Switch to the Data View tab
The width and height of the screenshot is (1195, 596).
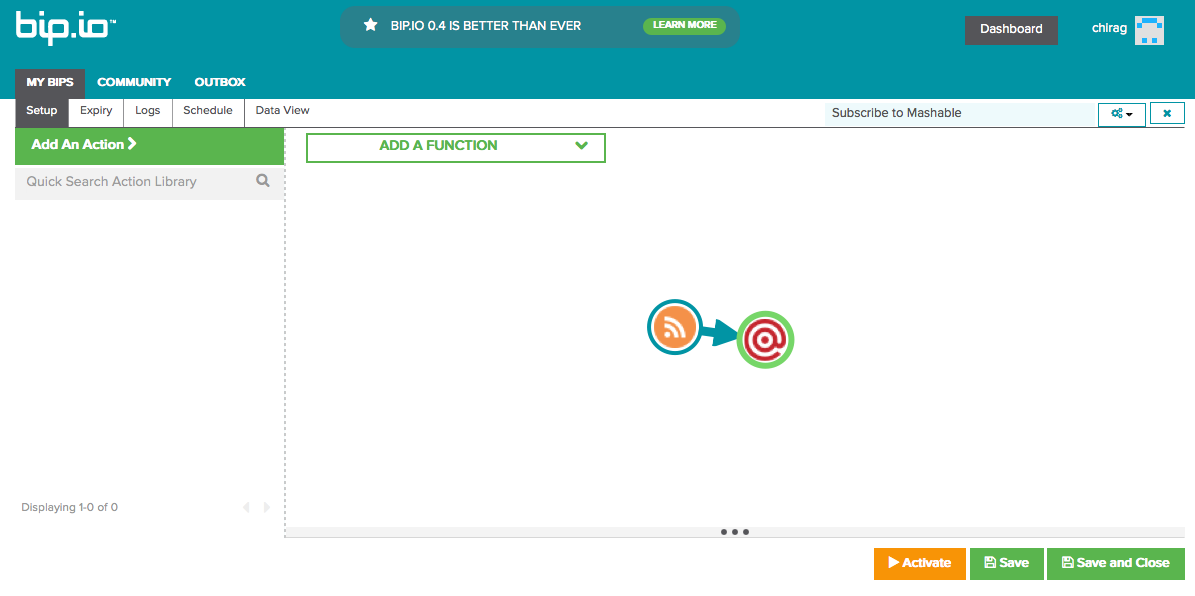(283, 111)
